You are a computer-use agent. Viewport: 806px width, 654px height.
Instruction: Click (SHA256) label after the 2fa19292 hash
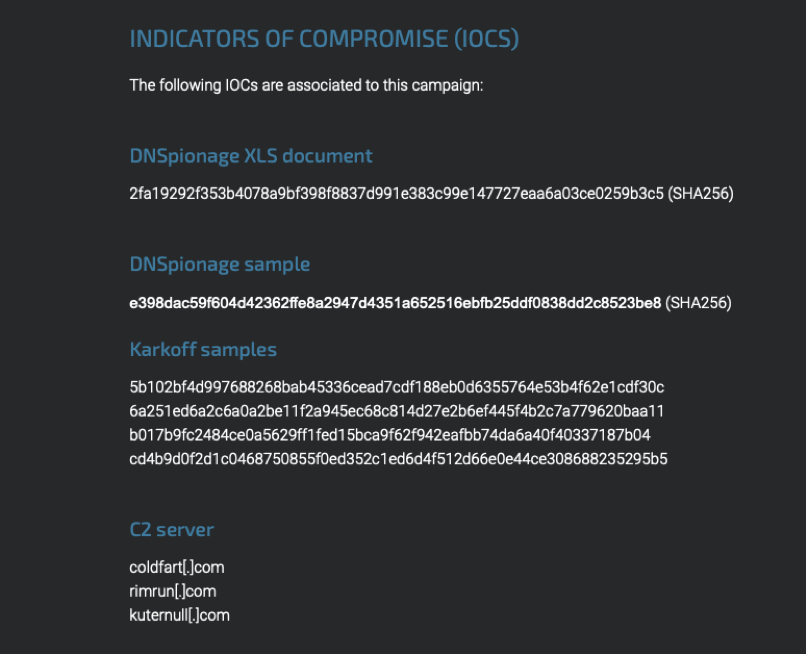point(701,194)
